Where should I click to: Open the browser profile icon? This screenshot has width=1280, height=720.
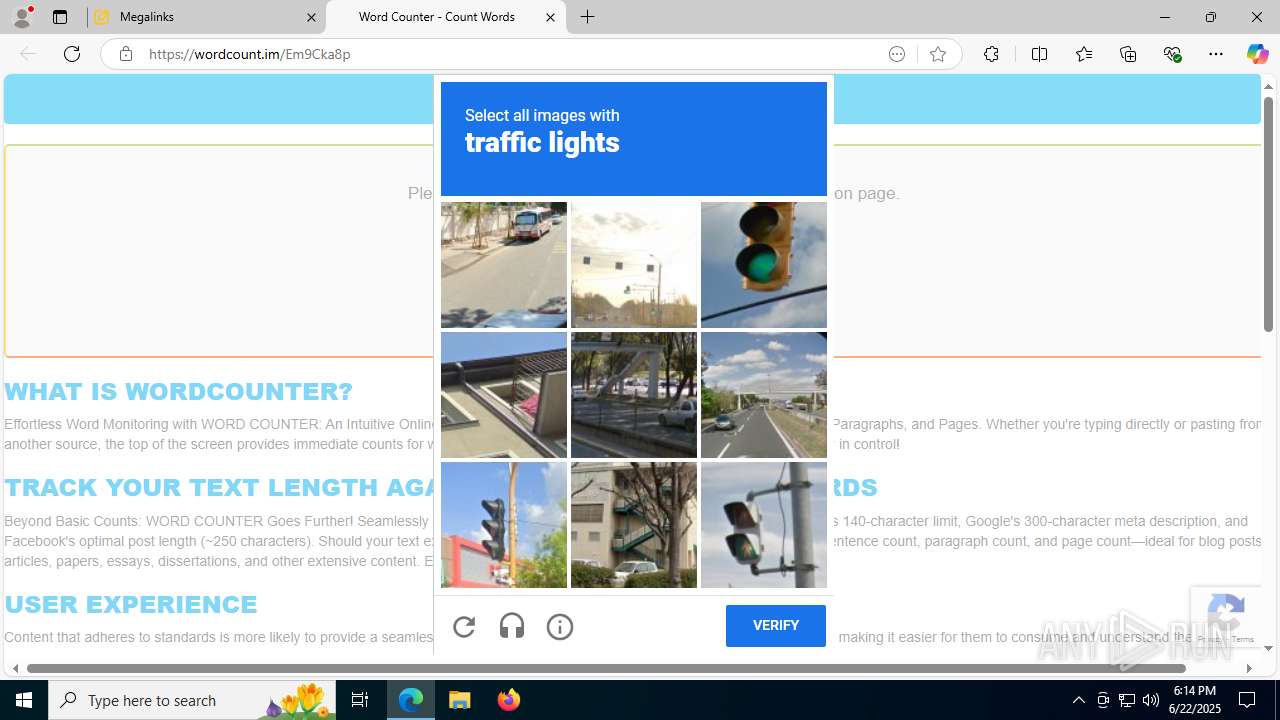coord(22,17)
